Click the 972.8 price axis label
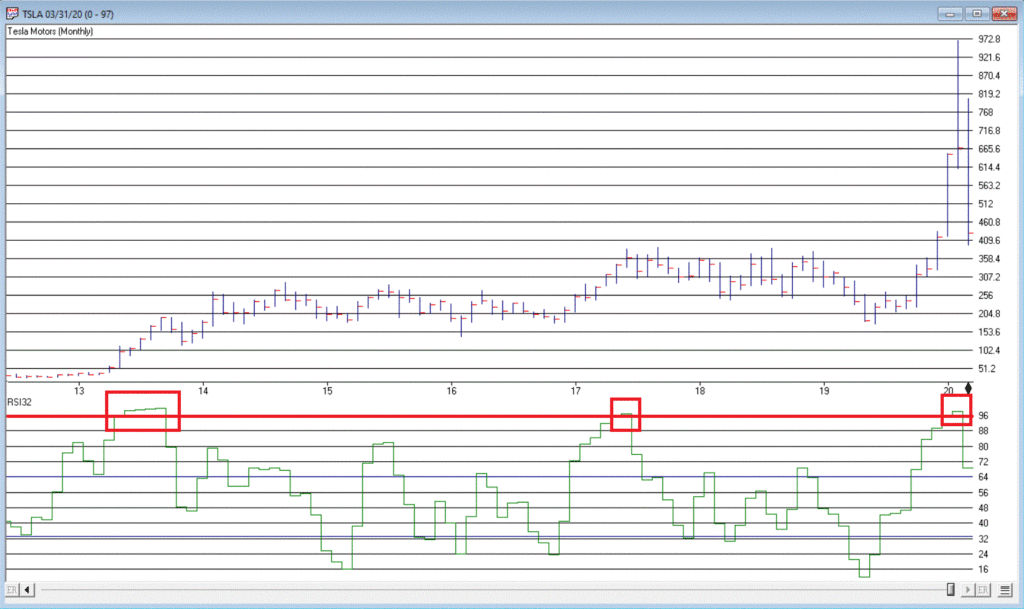This screenshot has width=1024, height=609. point(989,39)
